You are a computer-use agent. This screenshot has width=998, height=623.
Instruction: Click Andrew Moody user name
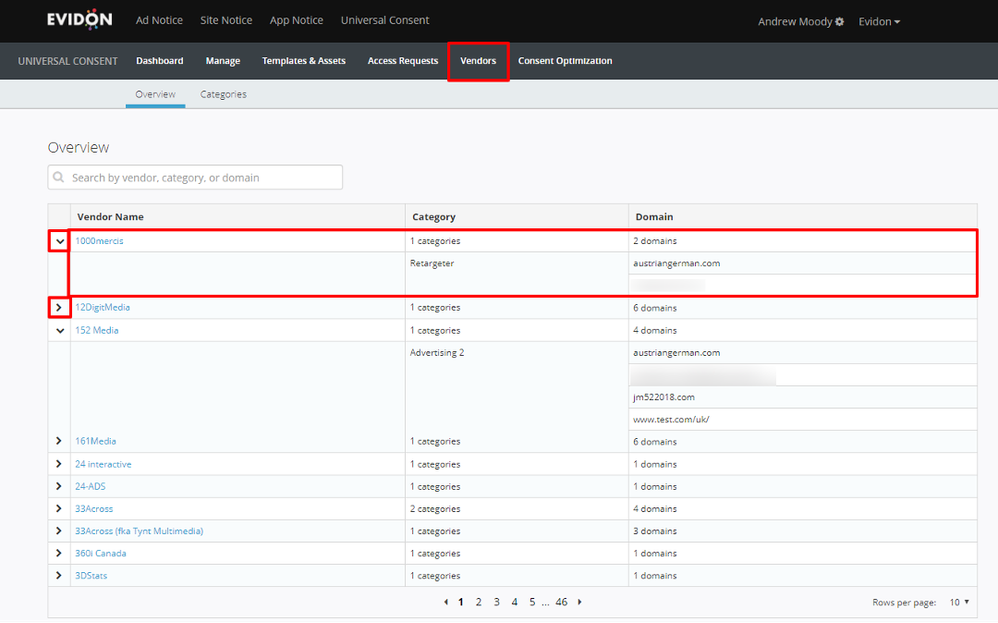[795, 22]
